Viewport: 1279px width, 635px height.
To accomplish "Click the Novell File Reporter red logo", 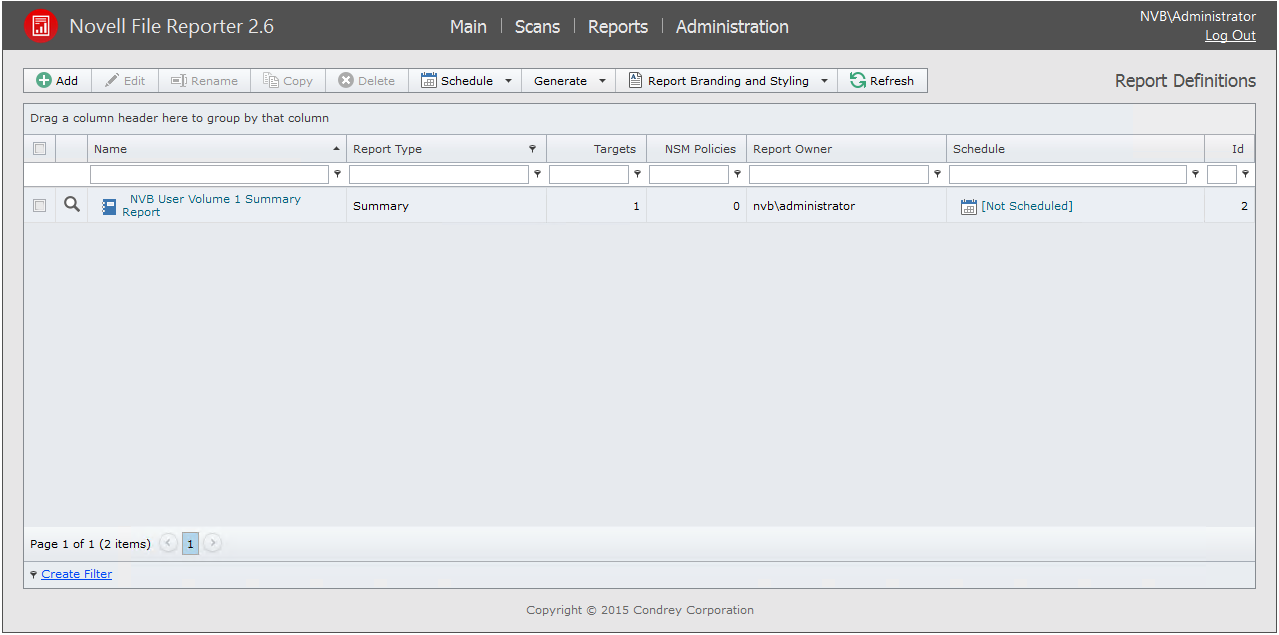I will click(41, 26).
